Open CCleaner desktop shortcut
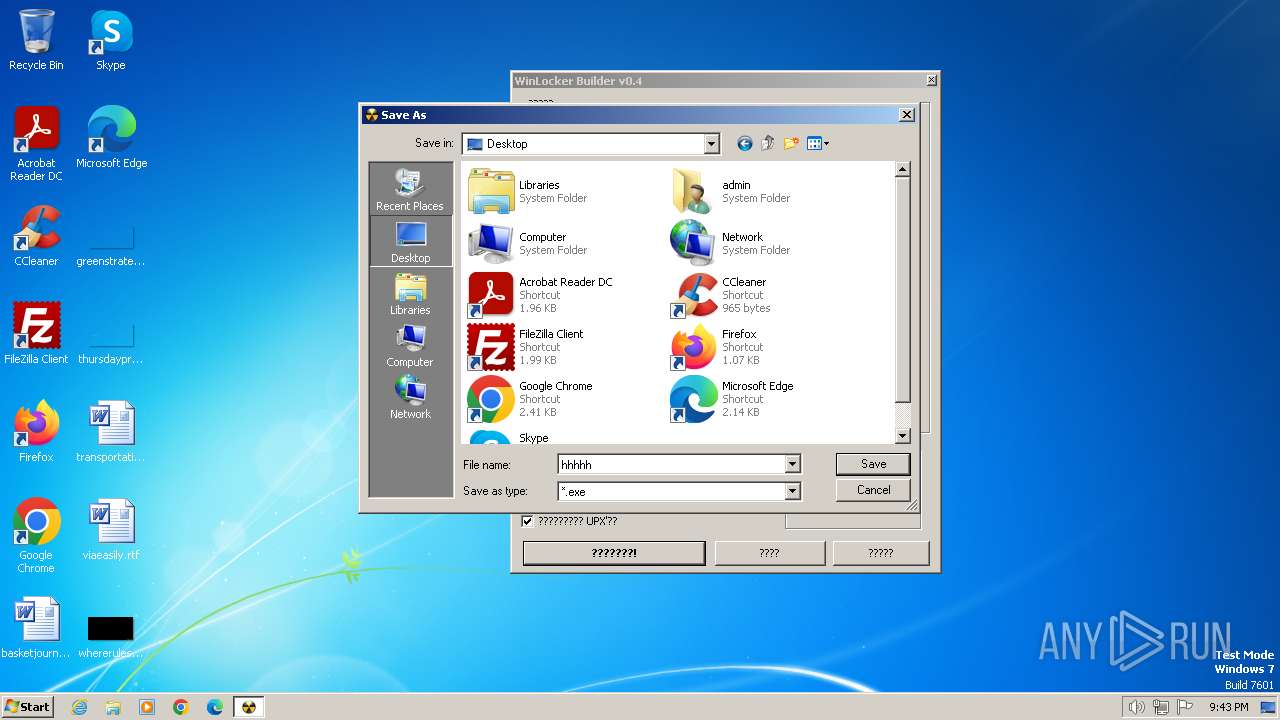This screenshot has height=720, width=1280. pos(36,236)
